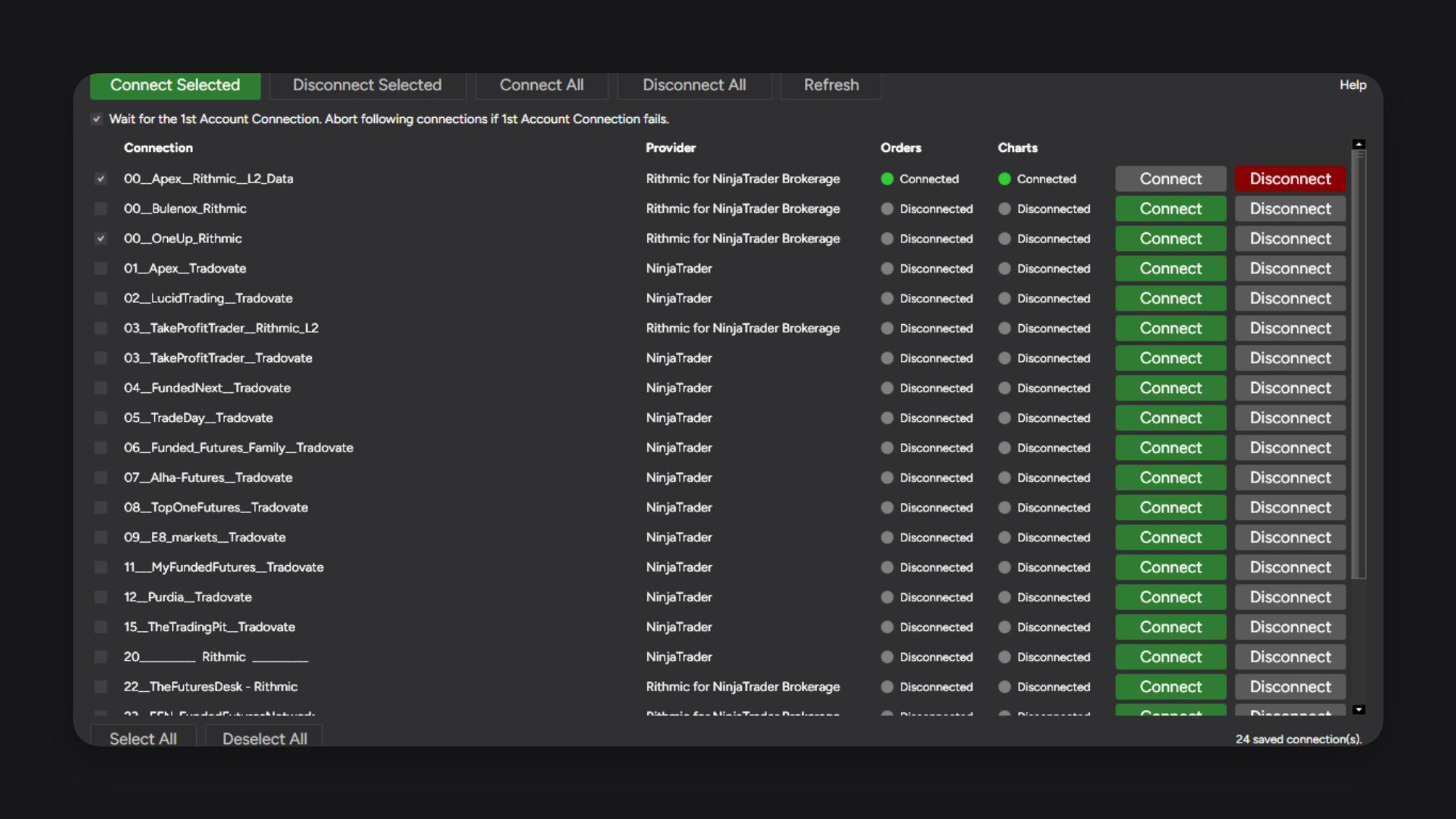
Task: Click the green Orders status dot for 00__Apex__Rithmic__L2_Data
Action: [x=887, y=179]
